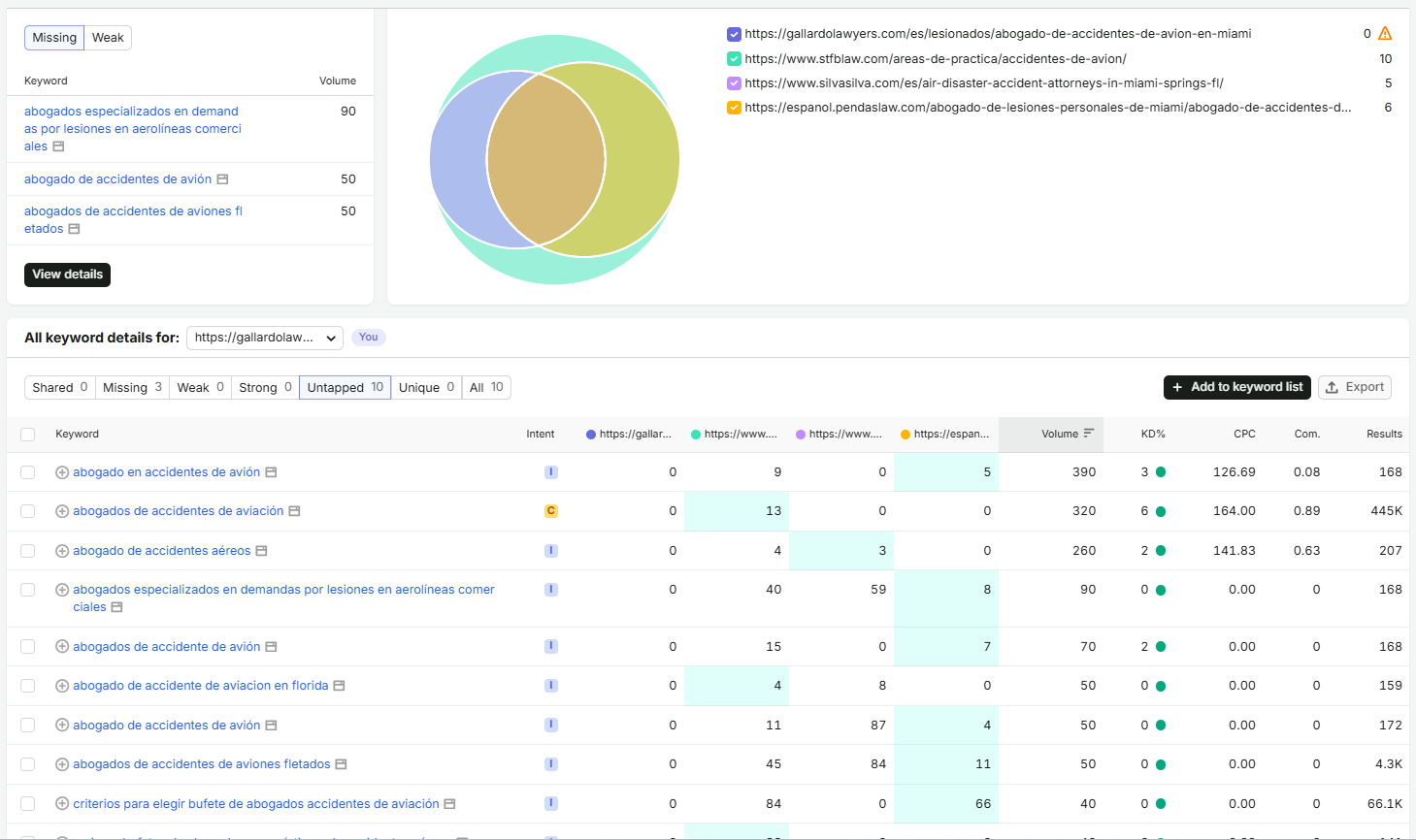Click plus icon beside 'abogado de accidentes aéreos'
1416x840 pixels.
point(62,551)
